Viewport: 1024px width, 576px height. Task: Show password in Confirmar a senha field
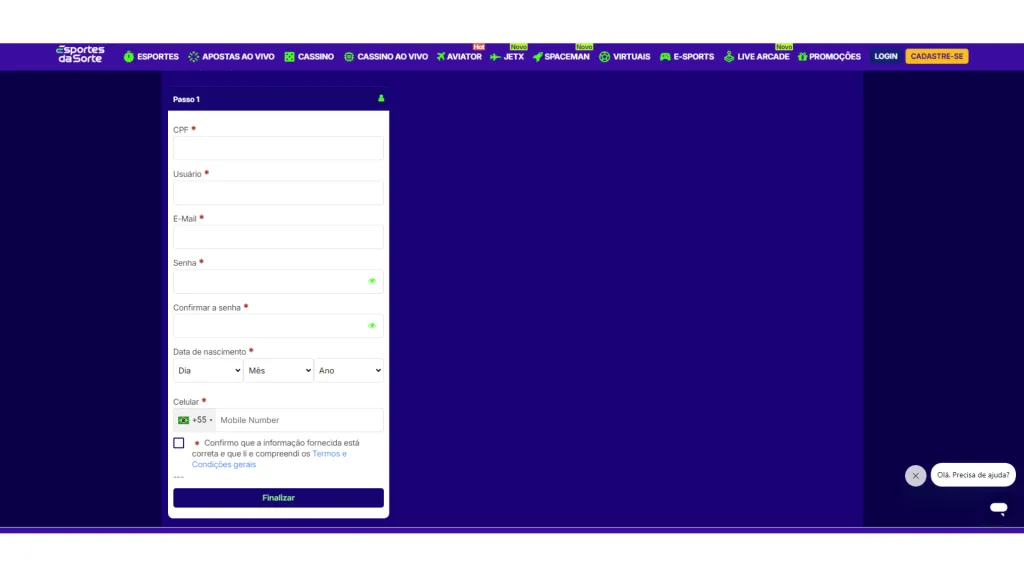click(372, 326)
